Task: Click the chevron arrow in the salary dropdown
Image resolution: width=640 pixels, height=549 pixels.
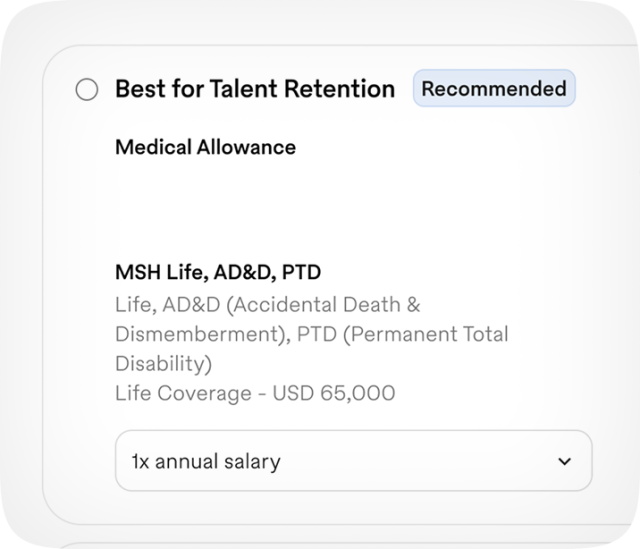Action: [x=565, y=462]
